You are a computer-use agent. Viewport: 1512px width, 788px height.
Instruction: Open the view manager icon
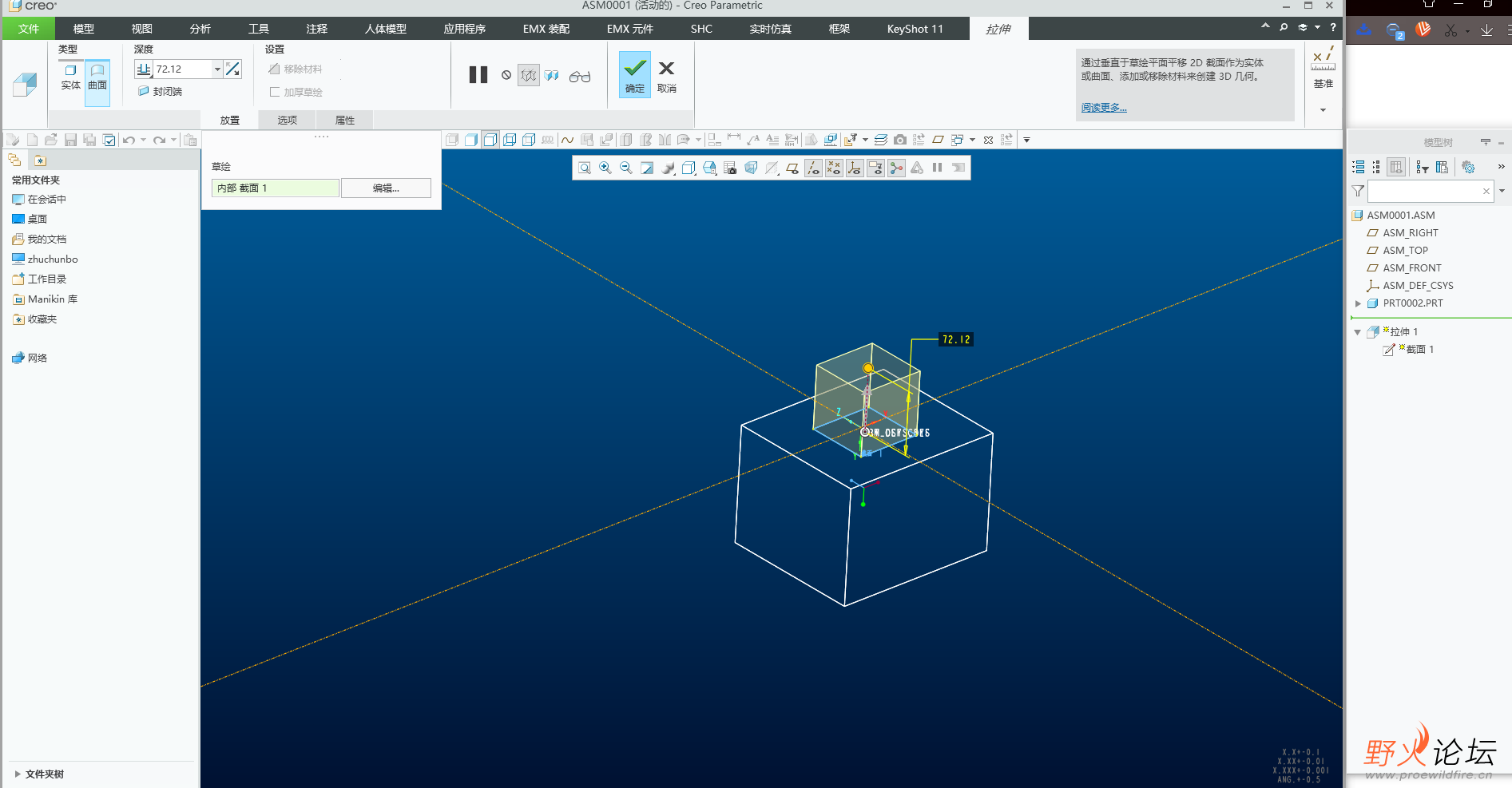click(730, 168)
